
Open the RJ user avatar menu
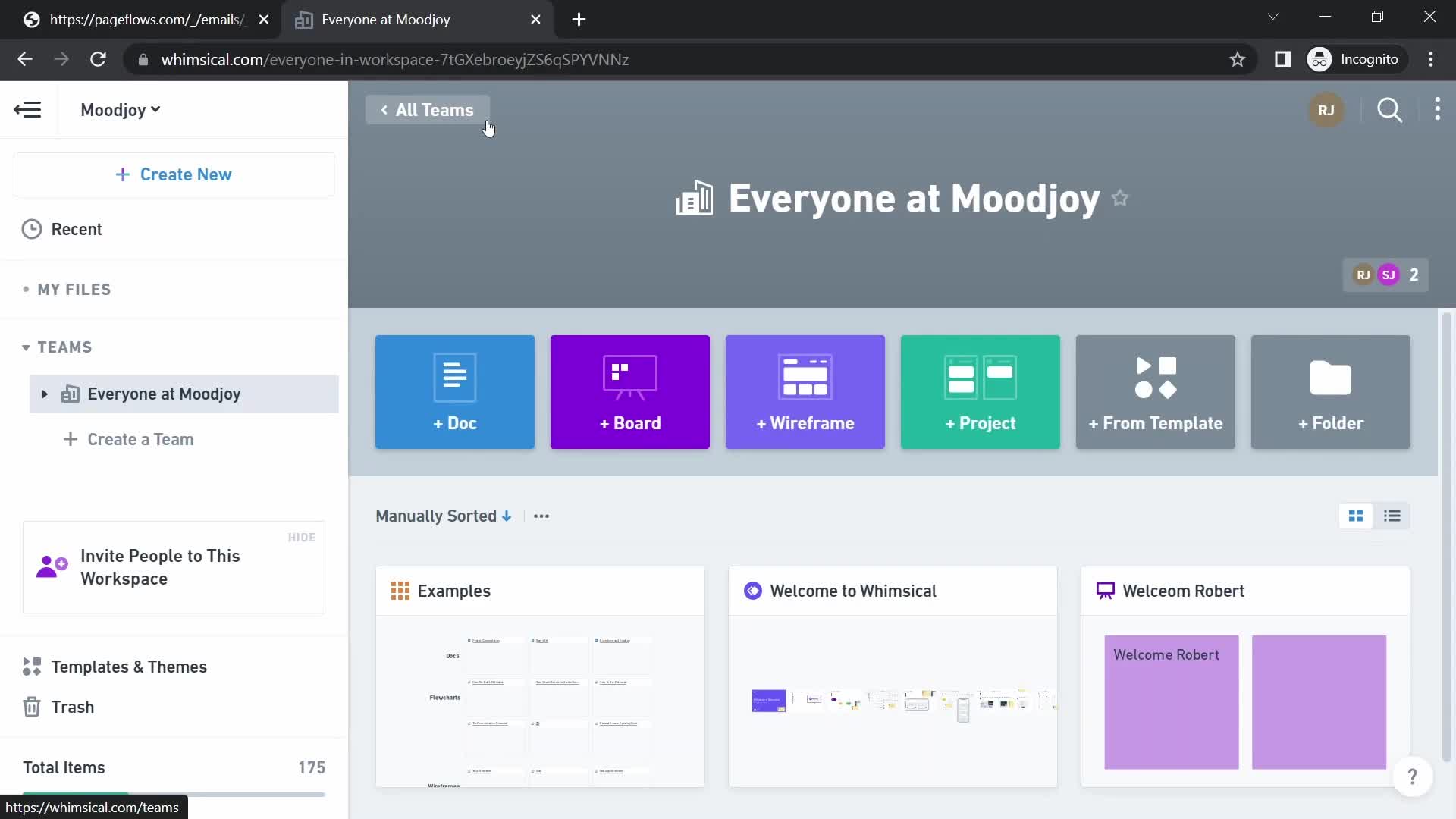click(x=1326, y=110)
